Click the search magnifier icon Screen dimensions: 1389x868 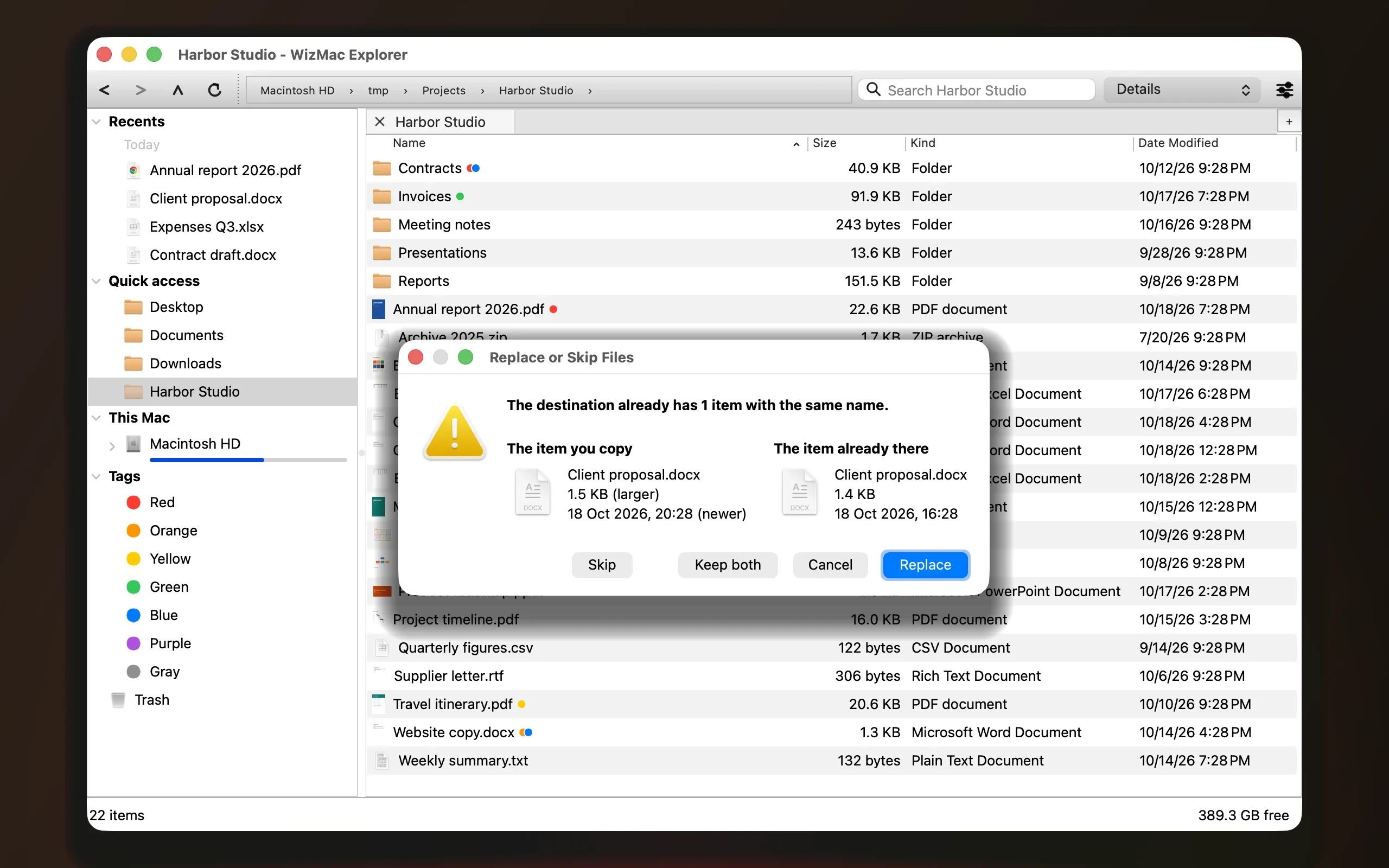click(873, 90)
